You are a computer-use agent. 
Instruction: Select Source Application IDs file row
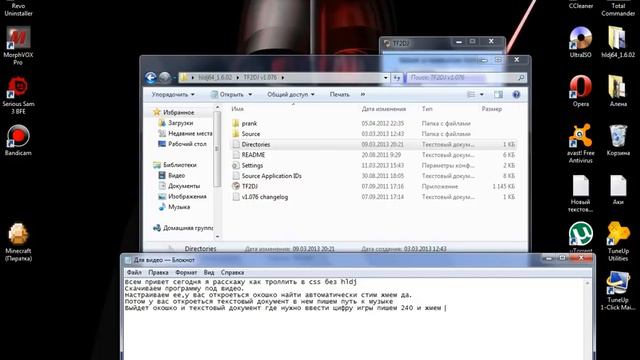tap(373, 176)
